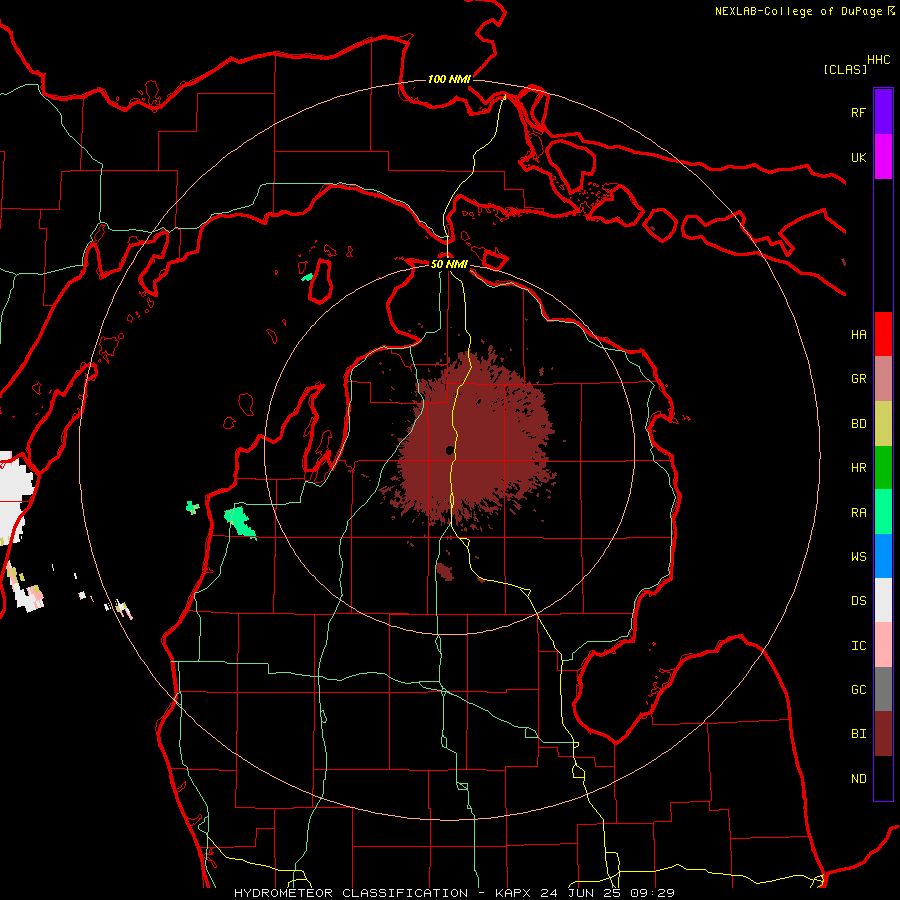Click the GR legend label
Viewport: 900px width, 900px height.
[858, 379]
